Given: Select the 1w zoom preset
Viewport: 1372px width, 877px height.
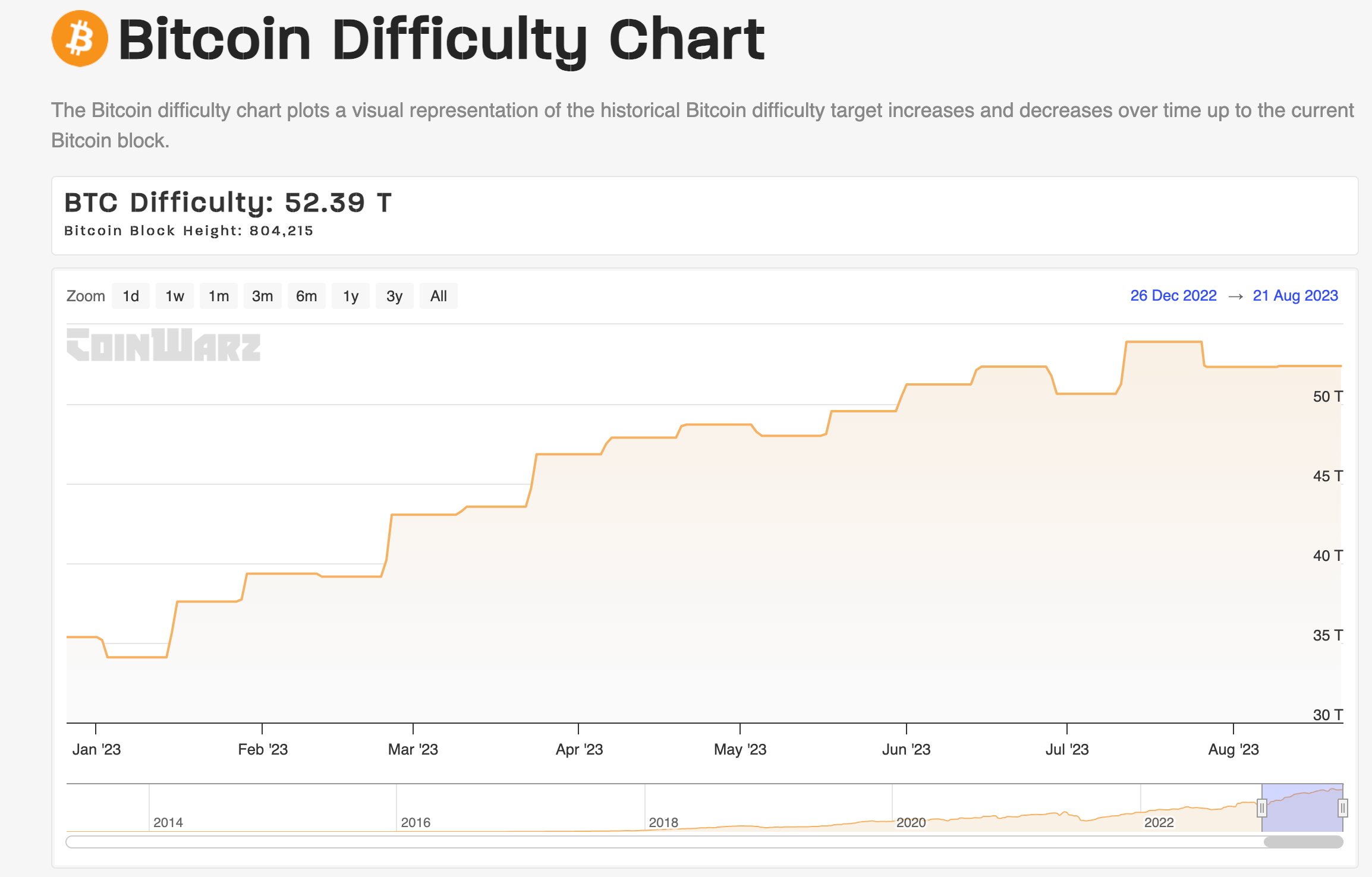Looking at the screenshot, I should [174, 295].
